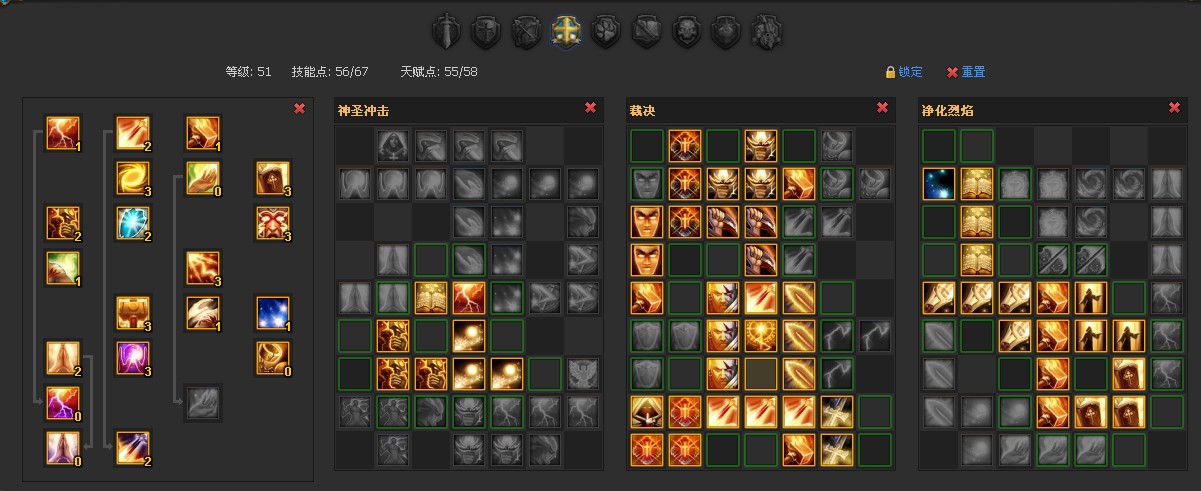The image size is (1201, 491).
Task: Click the blue starry talent in 净化烈焰 tree
Action: [939, 184]
